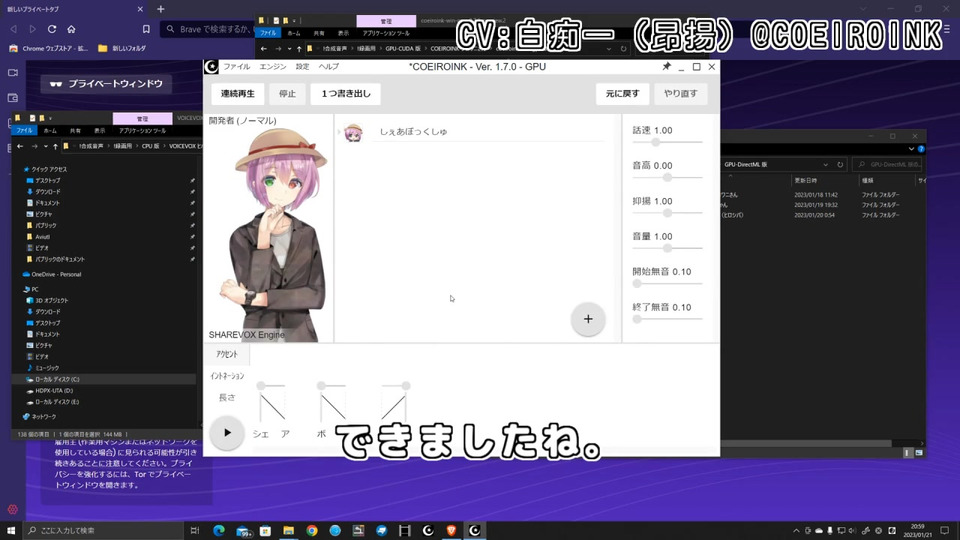
Task: Click the bookmark icon in Brave toolbar
Action: click(146, 29)
